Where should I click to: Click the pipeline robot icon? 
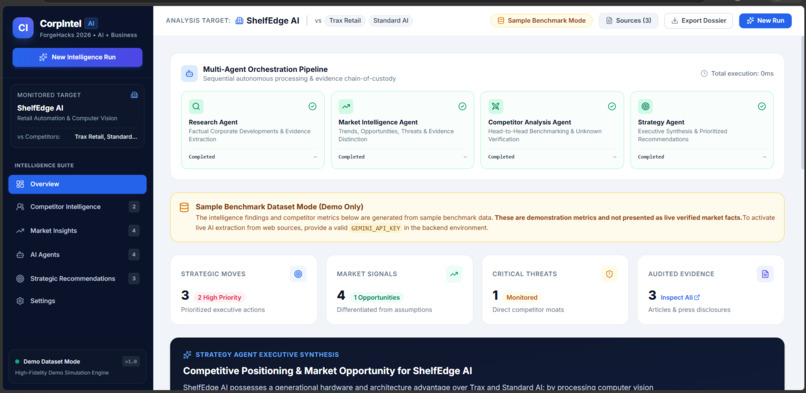(189, 73)
